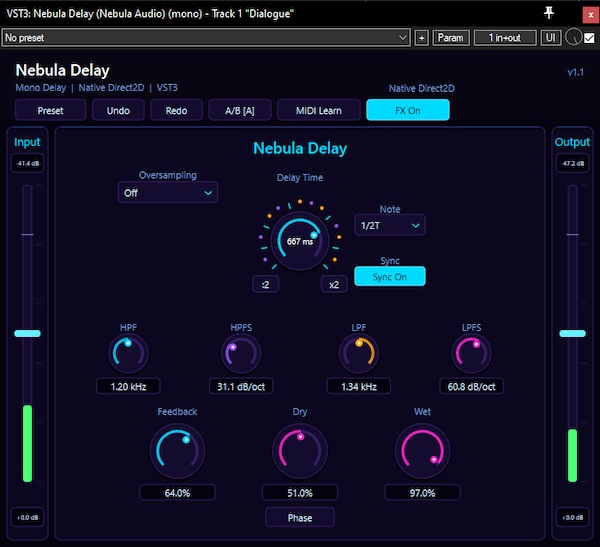
Task: Click the 64.0% Feedback value field
Action: 177,493
